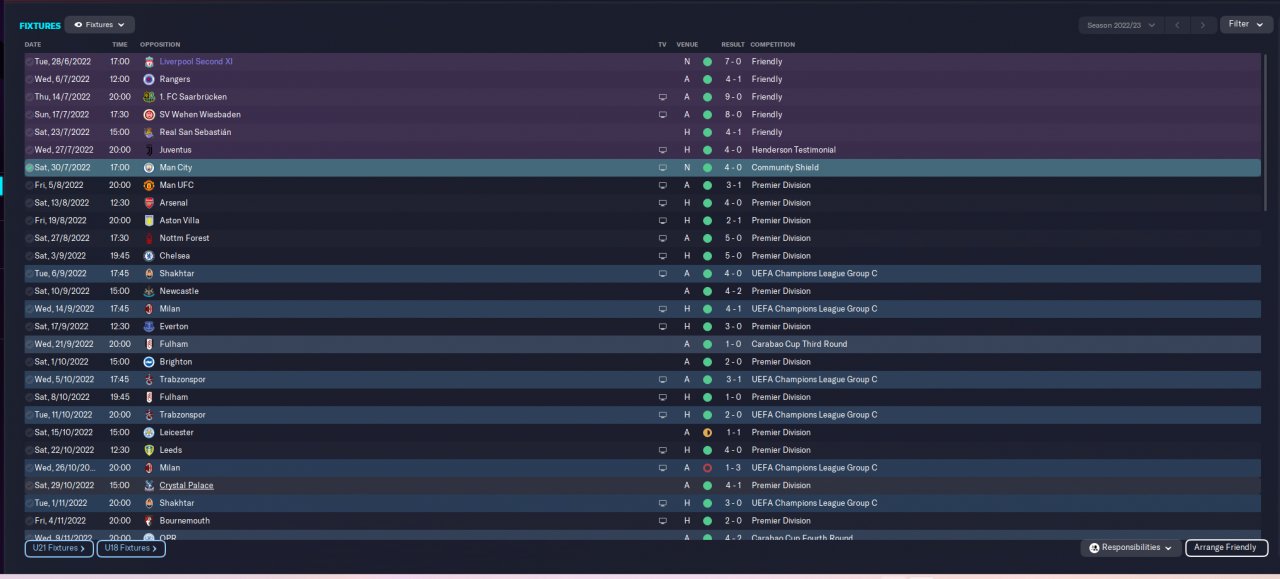Click the yellow draw indicator for Leicester match
1280x579 pixels.
pos(707,433)
